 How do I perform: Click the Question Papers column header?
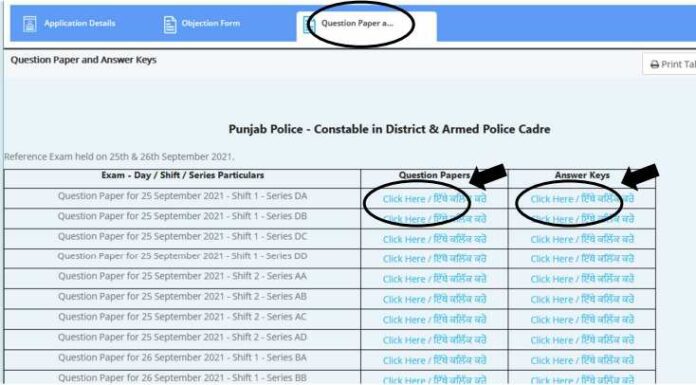click(x=434, y=175)
